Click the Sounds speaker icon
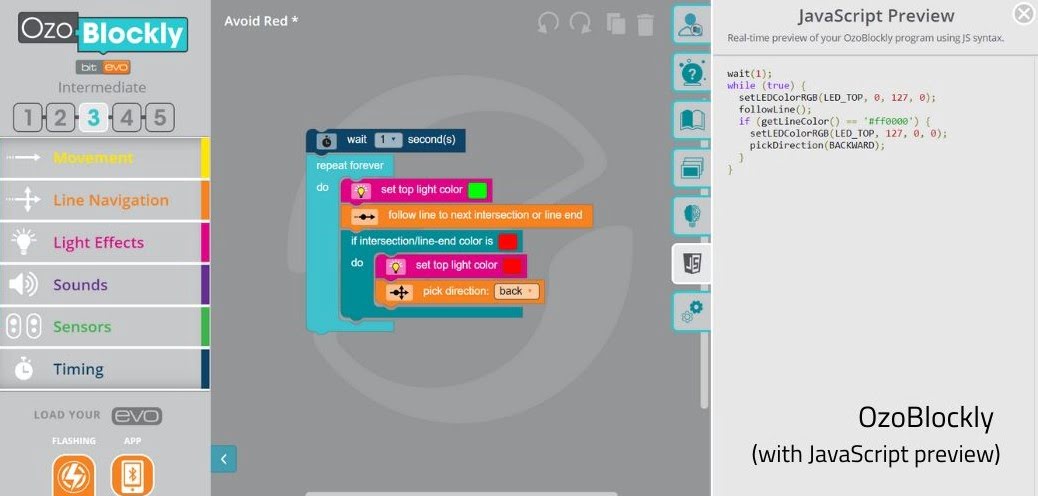Screen dimensions: 1038x496 23,285
